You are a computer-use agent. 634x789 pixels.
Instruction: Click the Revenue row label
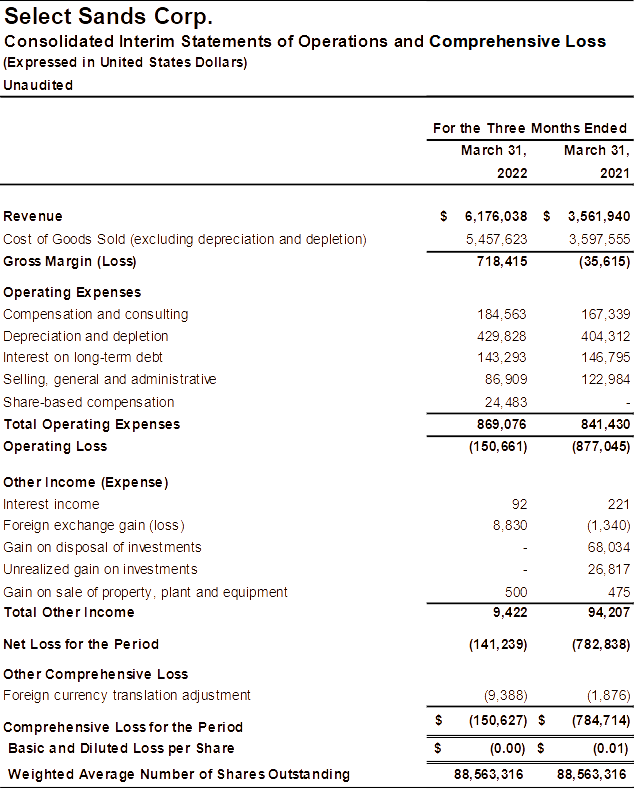33,216
